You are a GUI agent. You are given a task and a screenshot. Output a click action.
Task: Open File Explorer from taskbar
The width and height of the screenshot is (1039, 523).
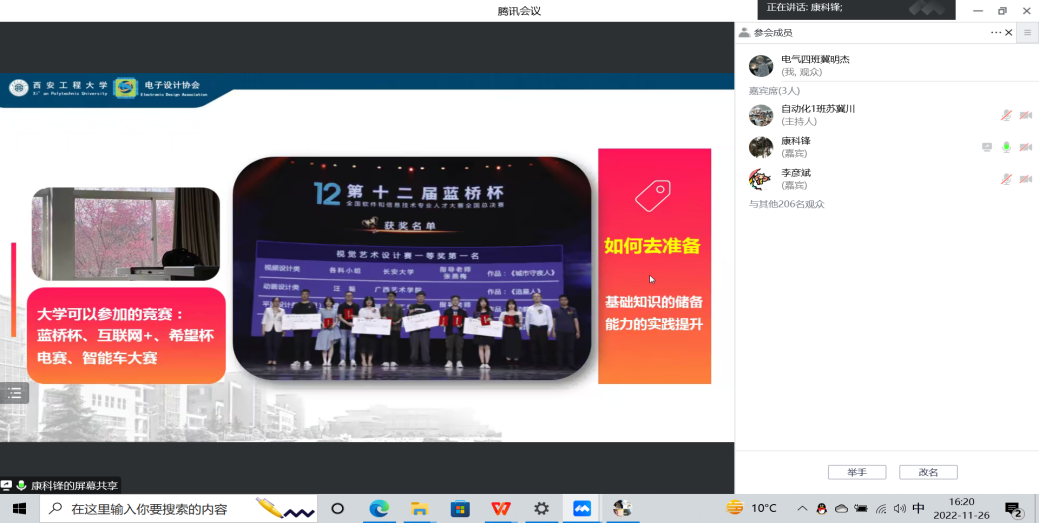click(x=419, y=508)
